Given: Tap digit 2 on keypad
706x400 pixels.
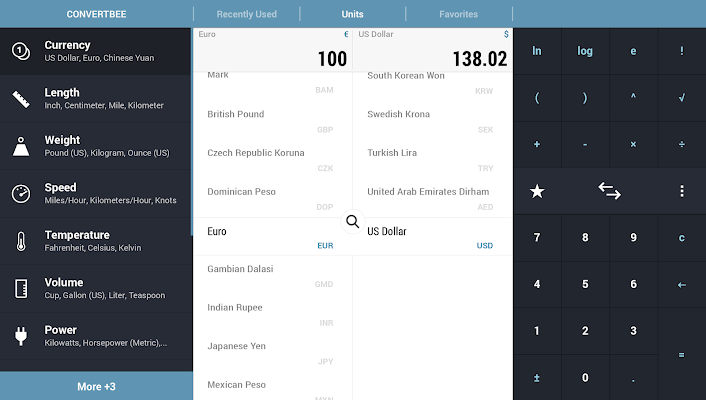Looking at the screenshot, I should (x=585, y=331).
